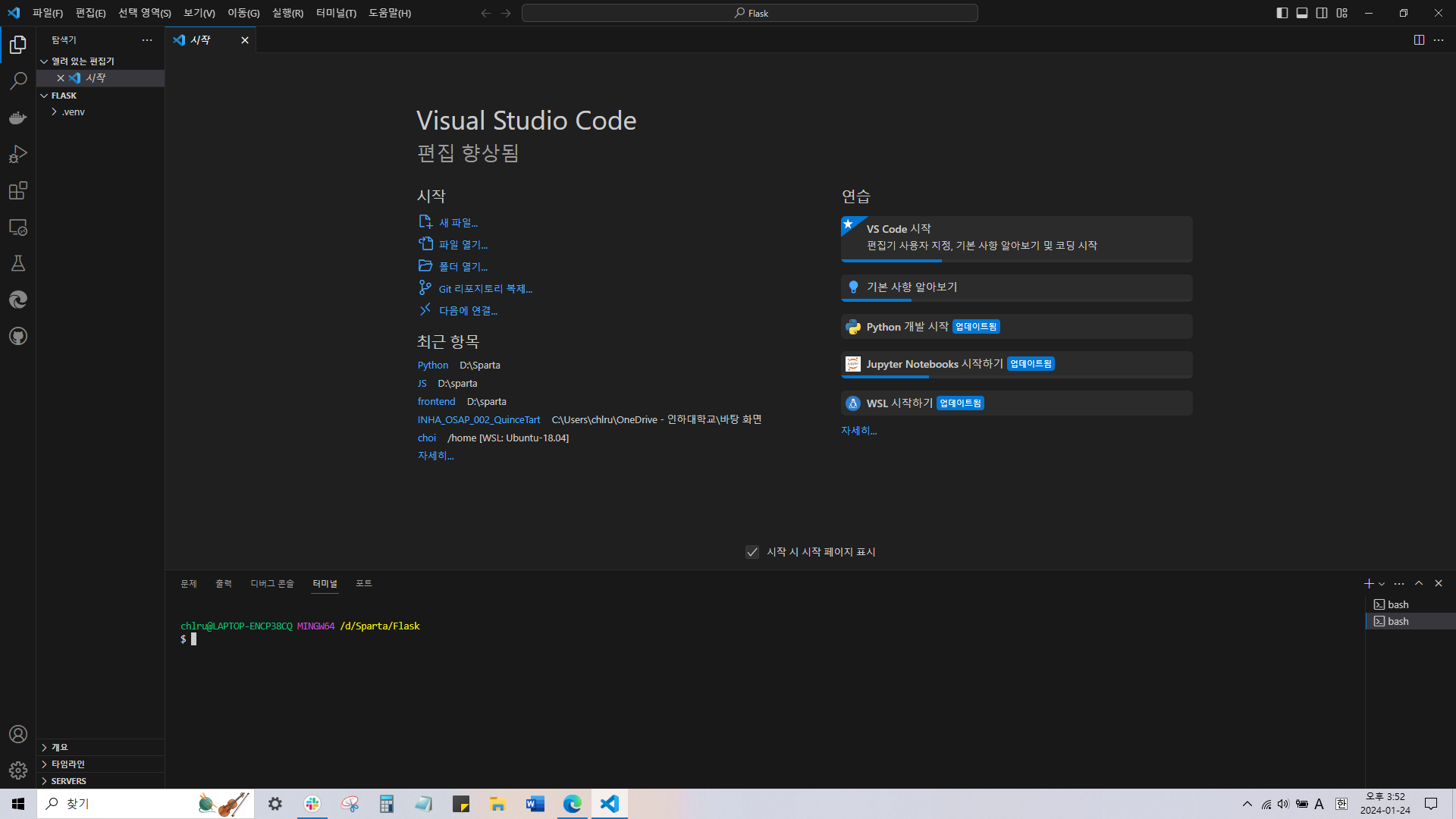Open the 선택 영역(S) menu
Screen dimensions: 1456x819
[x=145, y=13]
